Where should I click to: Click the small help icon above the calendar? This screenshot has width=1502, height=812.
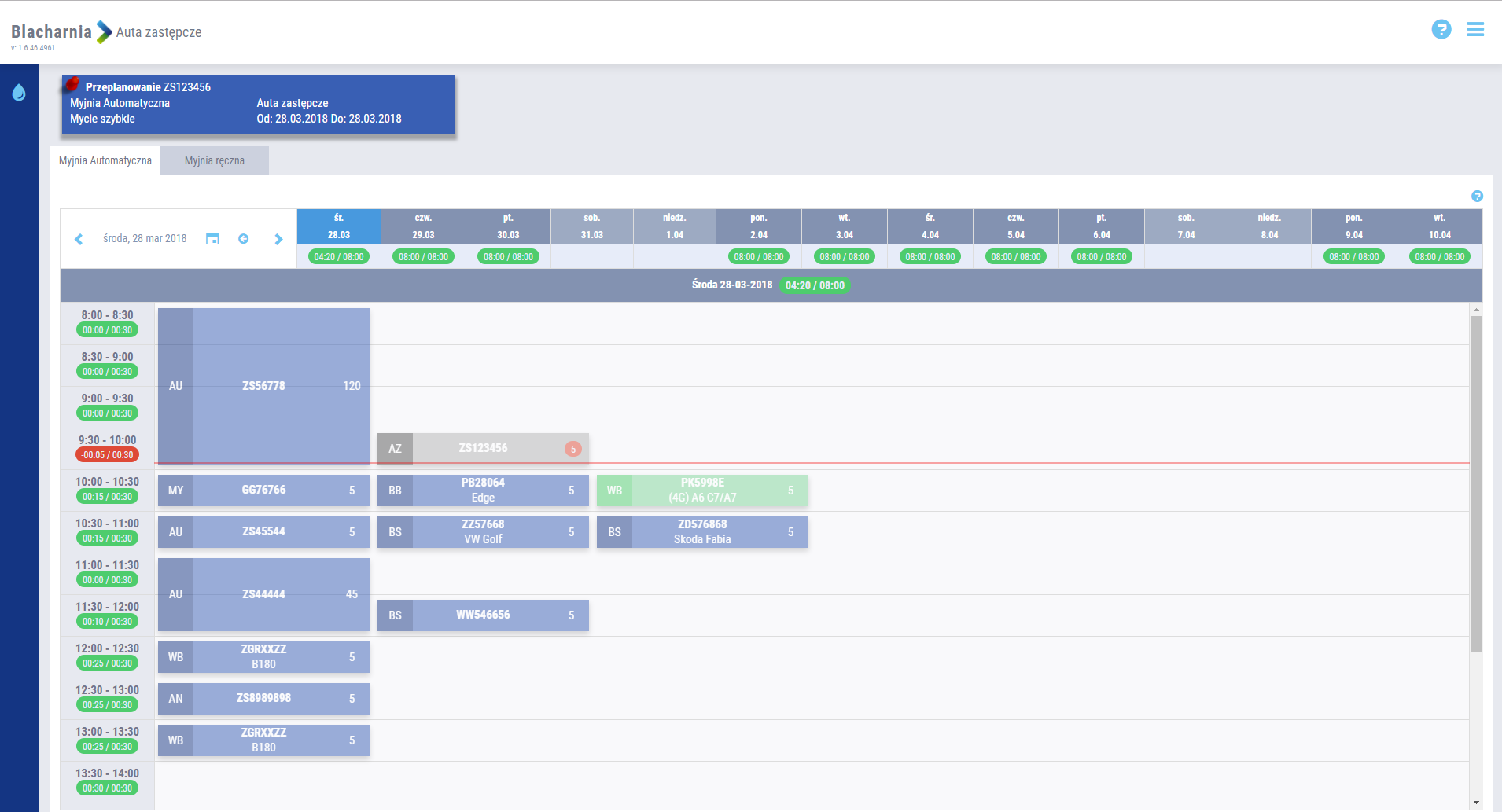[x=1477, y=197]
